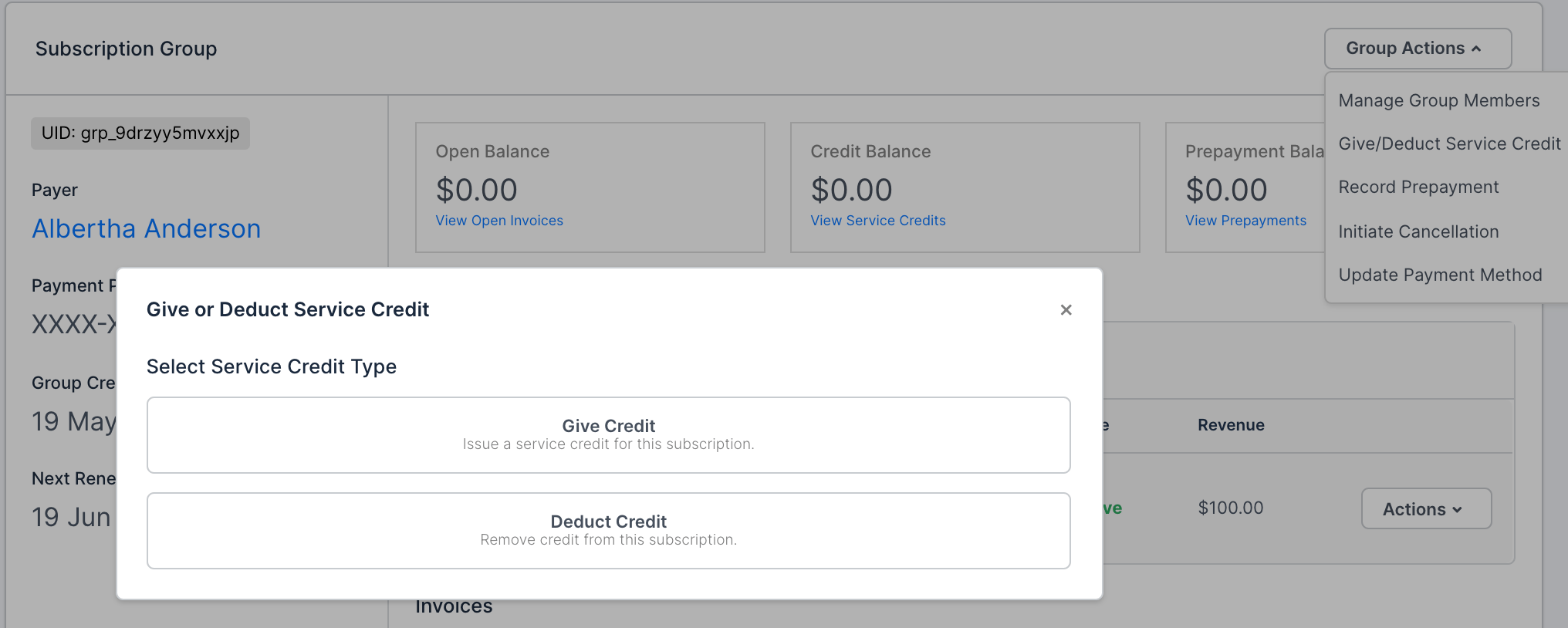Screen dimensions: 1568x628
Task: Open Update Payment Method menu option
Action: [x=1440, y=275]
